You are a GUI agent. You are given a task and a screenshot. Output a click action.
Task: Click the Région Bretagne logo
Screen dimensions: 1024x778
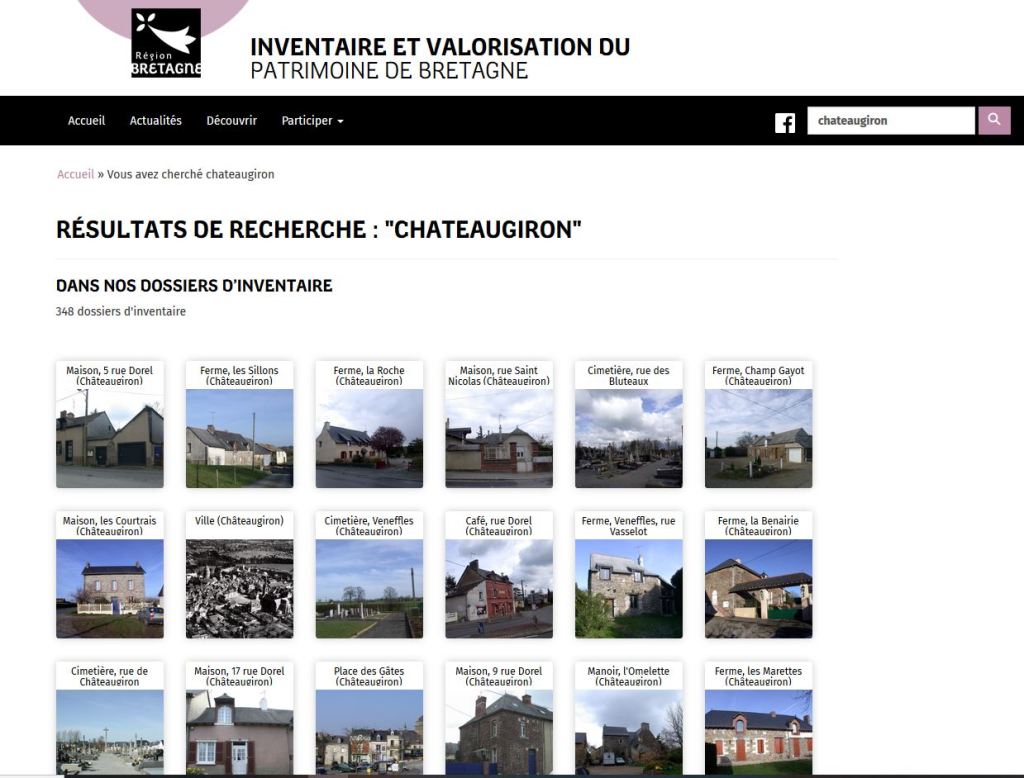point(166,43)
